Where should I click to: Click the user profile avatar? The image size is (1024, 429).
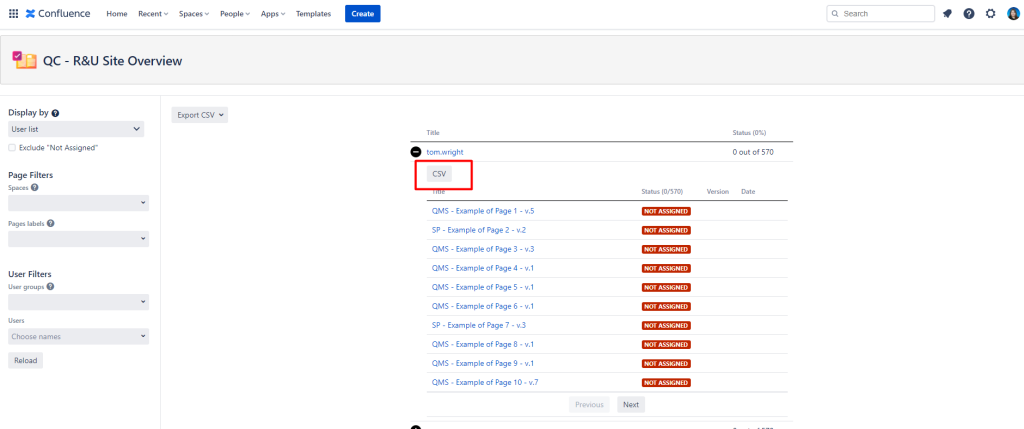pyautogui.click(x=1011, y=14)
